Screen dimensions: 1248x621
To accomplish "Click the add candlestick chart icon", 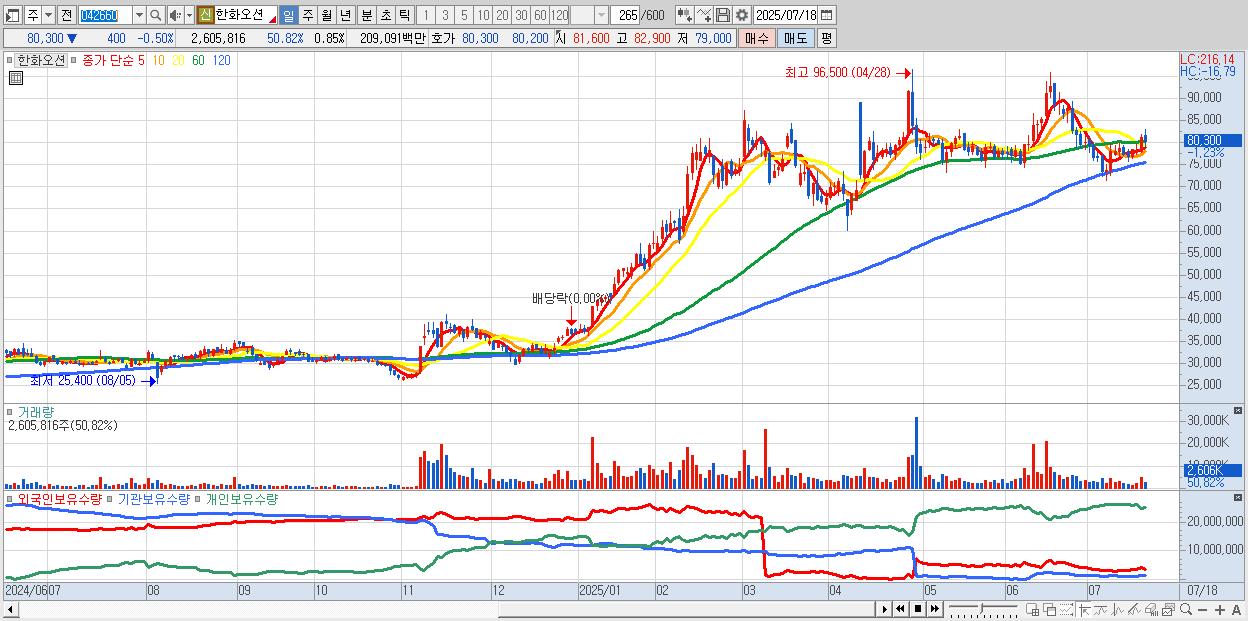I will click(x=685, y=15).
